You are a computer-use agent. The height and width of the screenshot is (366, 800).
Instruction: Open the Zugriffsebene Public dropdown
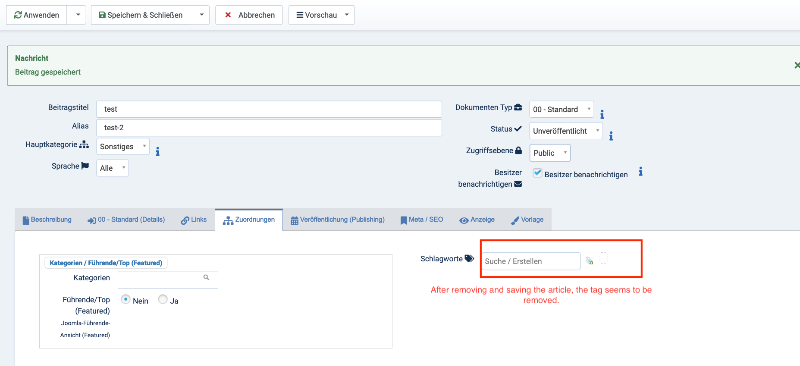click(x=550, y=153)
